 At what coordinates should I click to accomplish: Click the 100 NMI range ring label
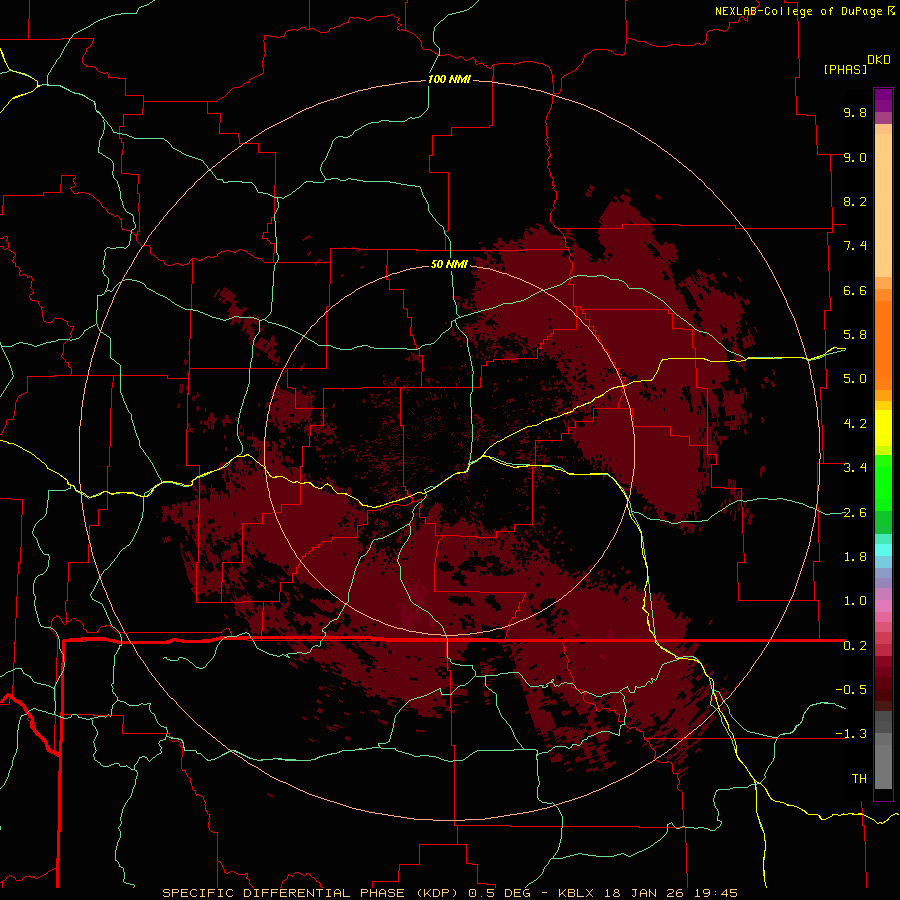pos(449,79)
